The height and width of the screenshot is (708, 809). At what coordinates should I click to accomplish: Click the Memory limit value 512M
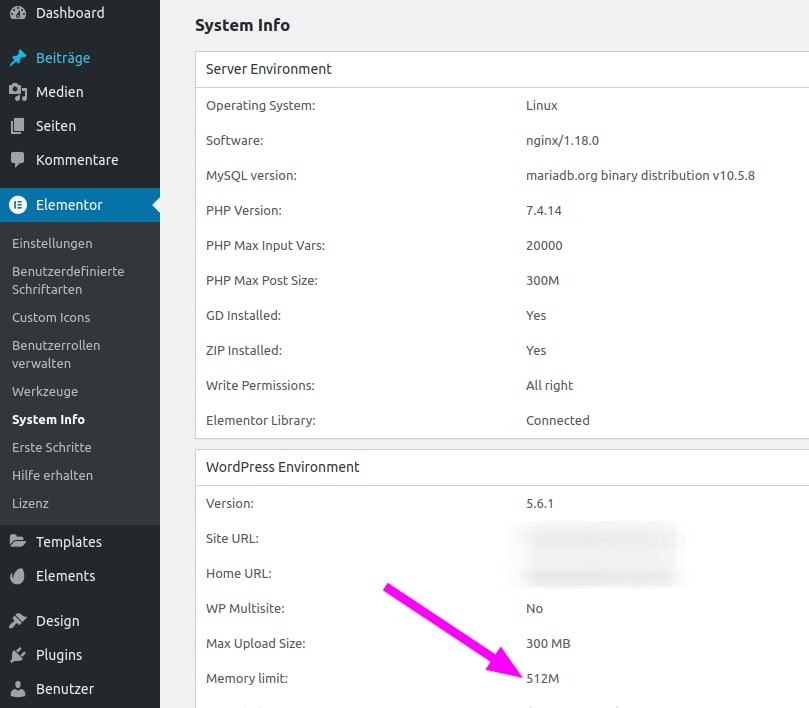click(543, 679)
